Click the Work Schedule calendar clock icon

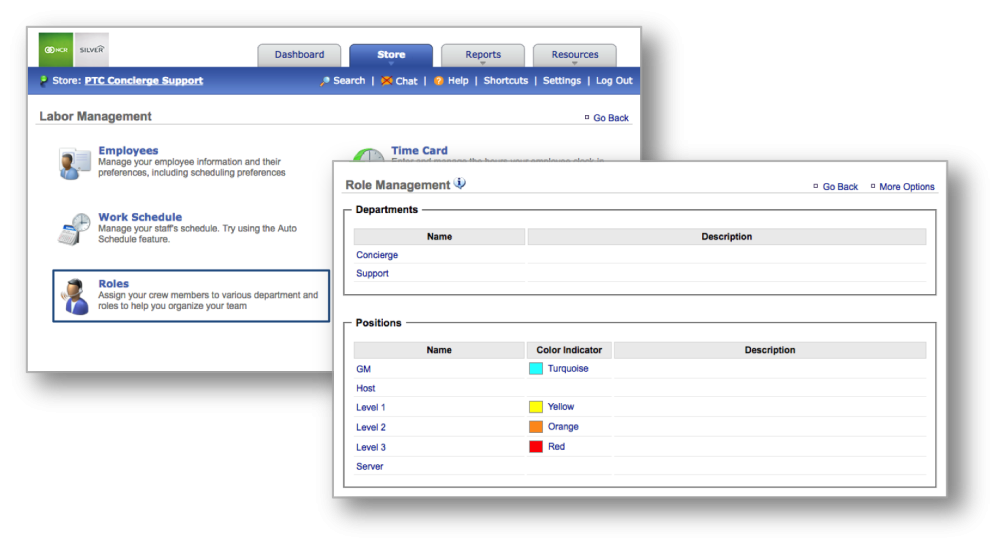click(74, 230)
